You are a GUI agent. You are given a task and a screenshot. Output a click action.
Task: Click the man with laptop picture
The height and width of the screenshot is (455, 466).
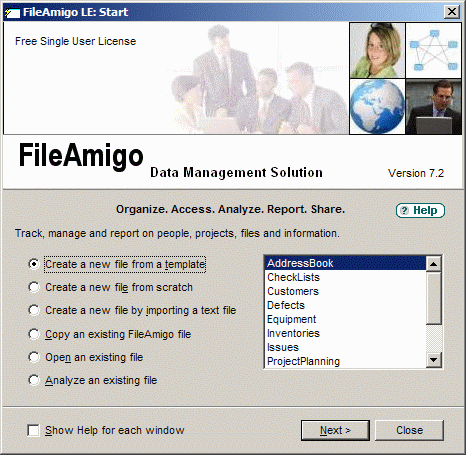433,106
